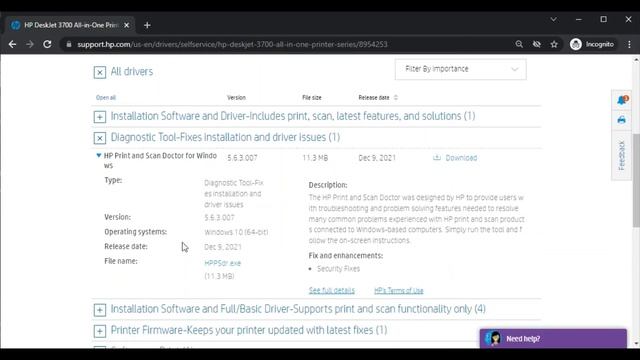Sort by Release date arrows

coord(396,98)
